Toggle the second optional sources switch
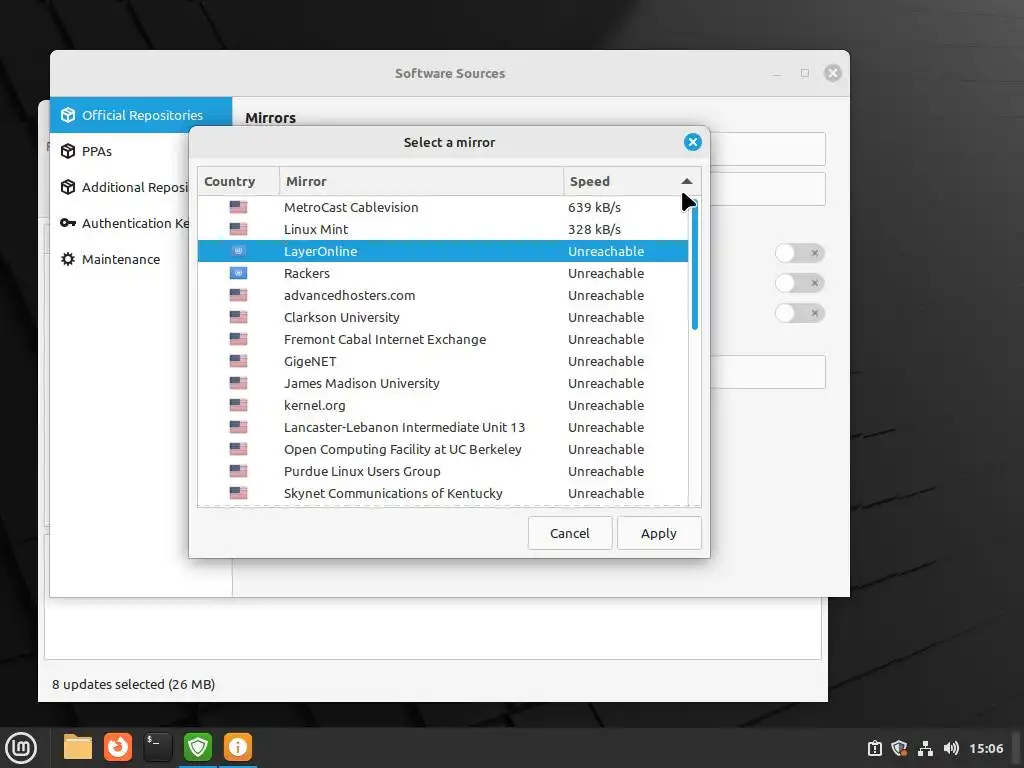 pos(799,283)
